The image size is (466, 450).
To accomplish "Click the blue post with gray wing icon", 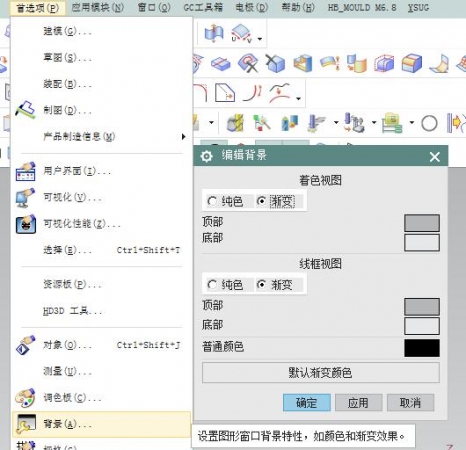I will (x=316, y=123).
